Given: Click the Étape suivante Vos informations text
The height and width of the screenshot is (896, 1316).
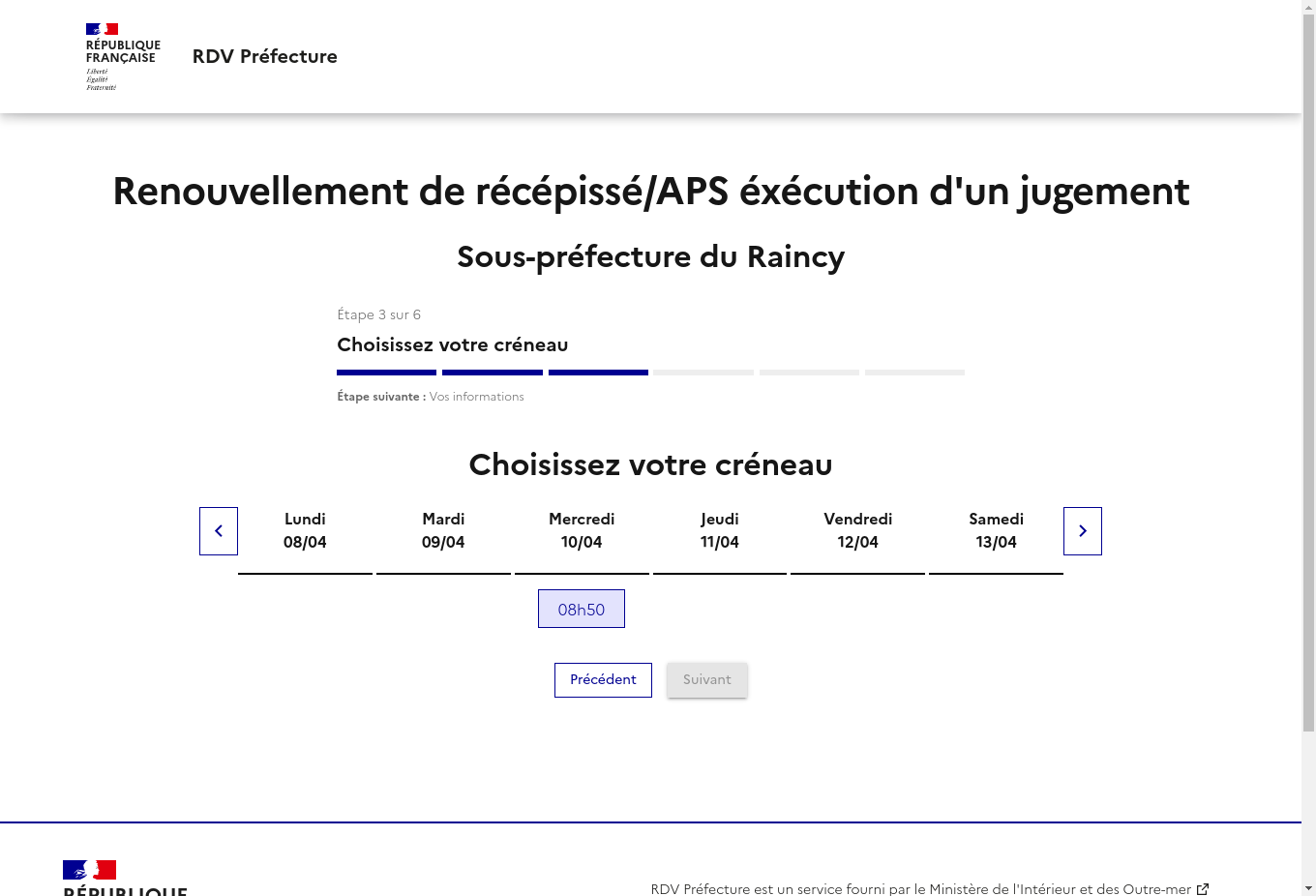Looking at the screenshot, I should coord(431,397).
